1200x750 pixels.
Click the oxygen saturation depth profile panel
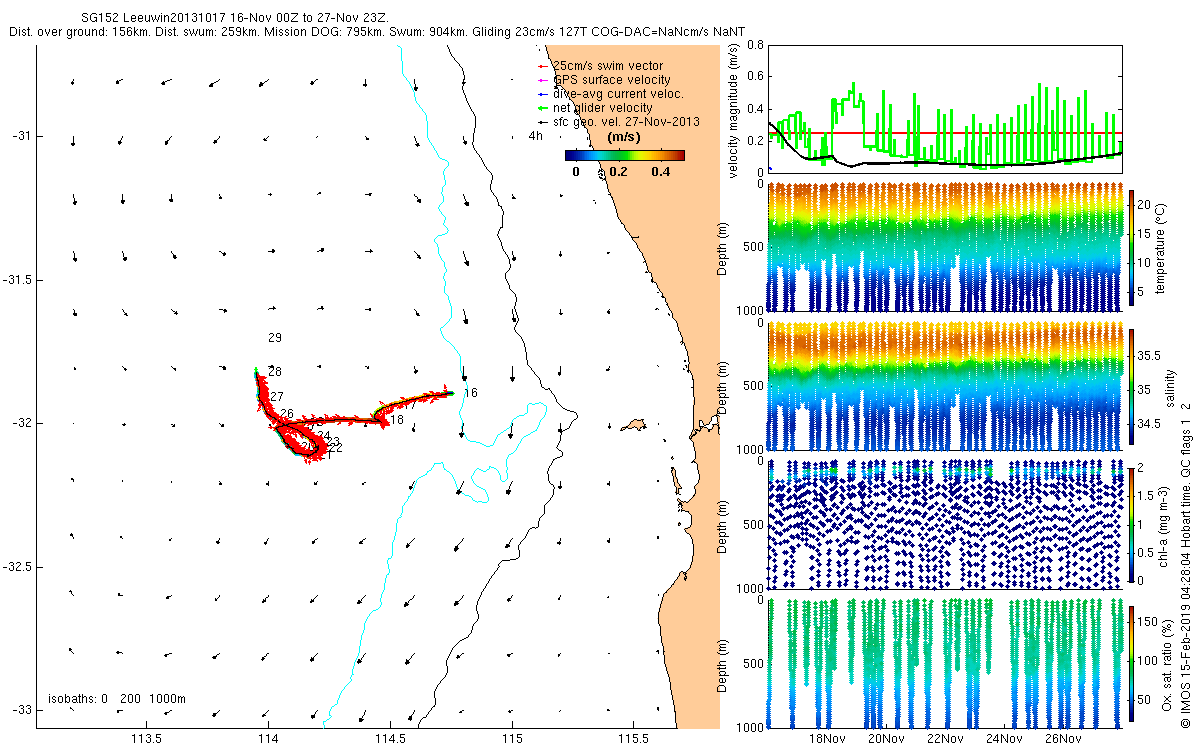point(945,664)
